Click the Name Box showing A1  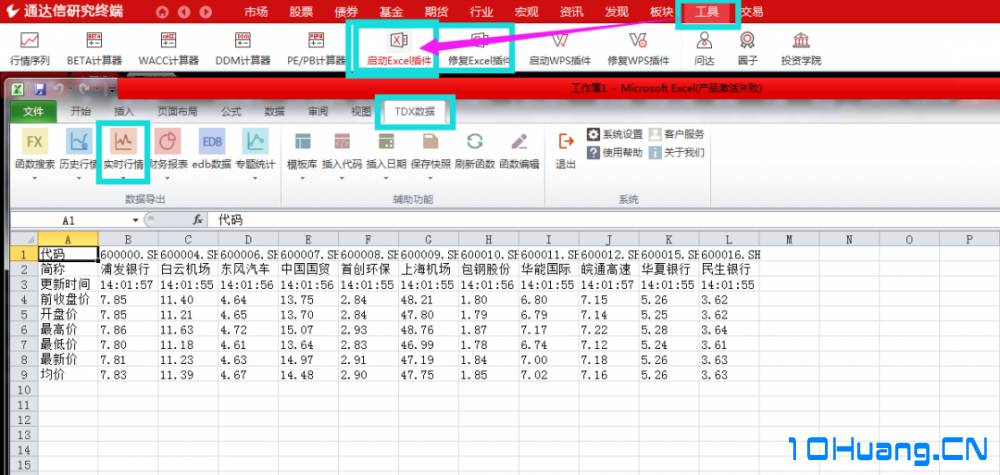point(70,220)
